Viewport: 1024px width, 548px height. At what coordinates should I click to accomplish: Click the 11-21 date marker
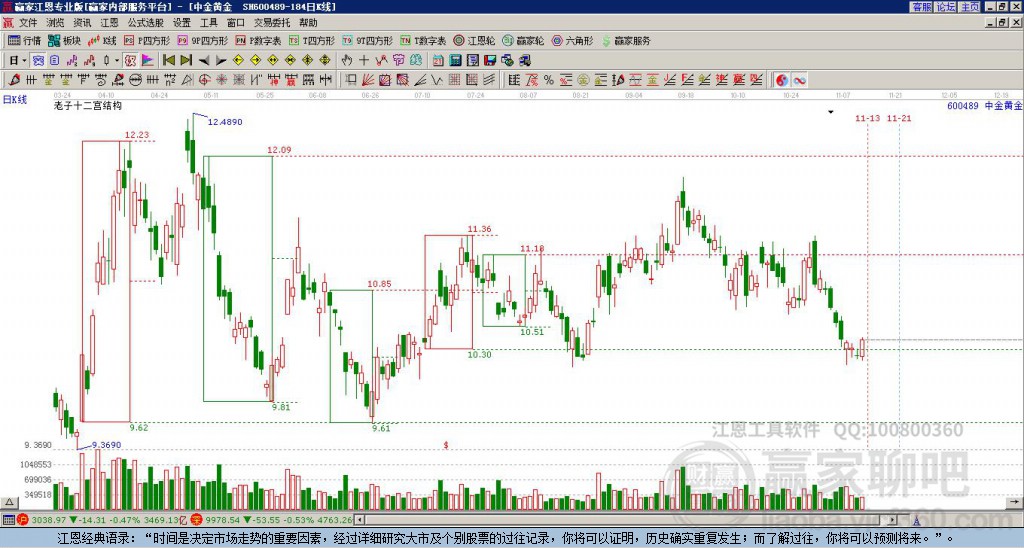tap(899, 118)
